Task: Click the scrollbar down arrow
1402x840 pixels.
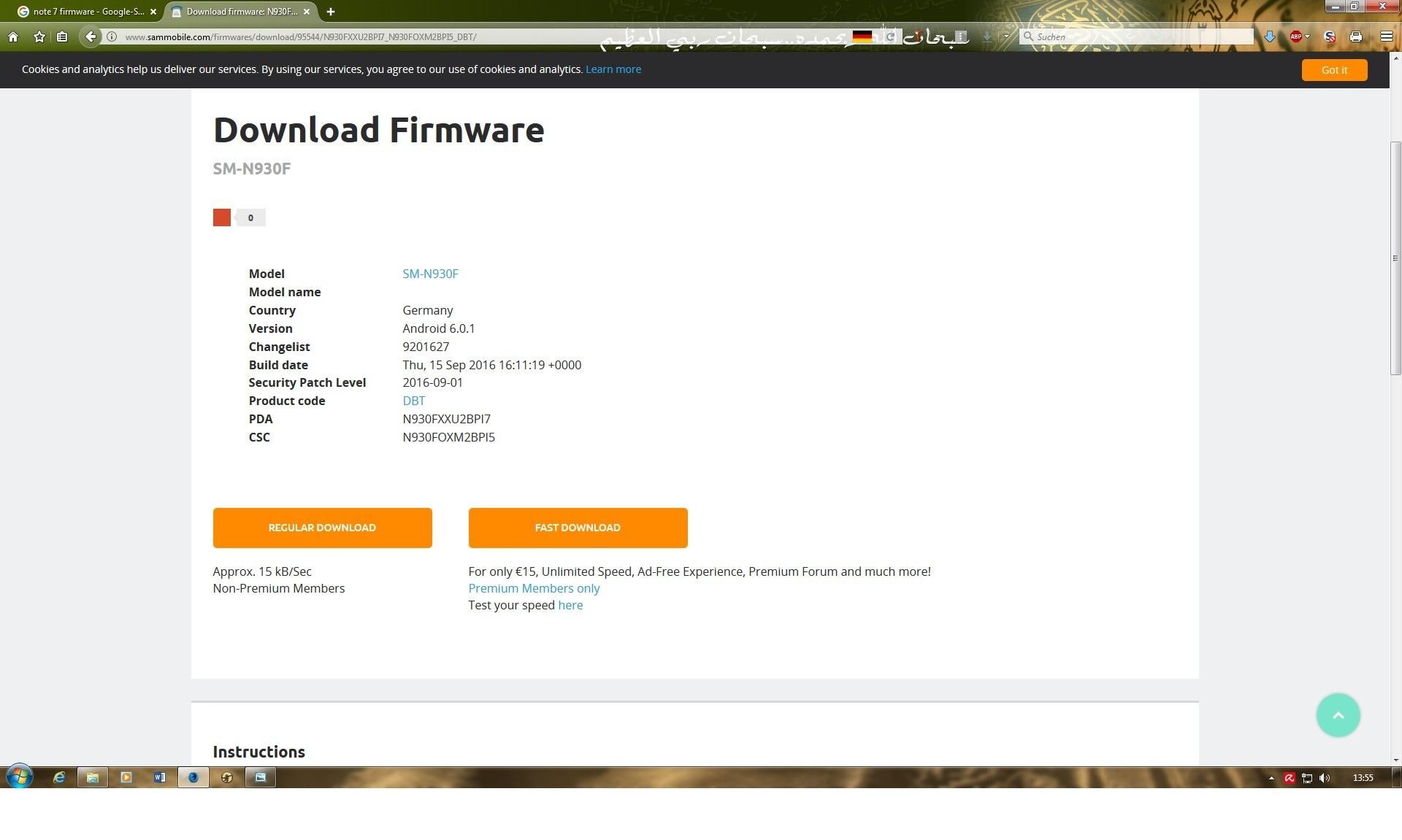Action: click(x=1395, y=760)
